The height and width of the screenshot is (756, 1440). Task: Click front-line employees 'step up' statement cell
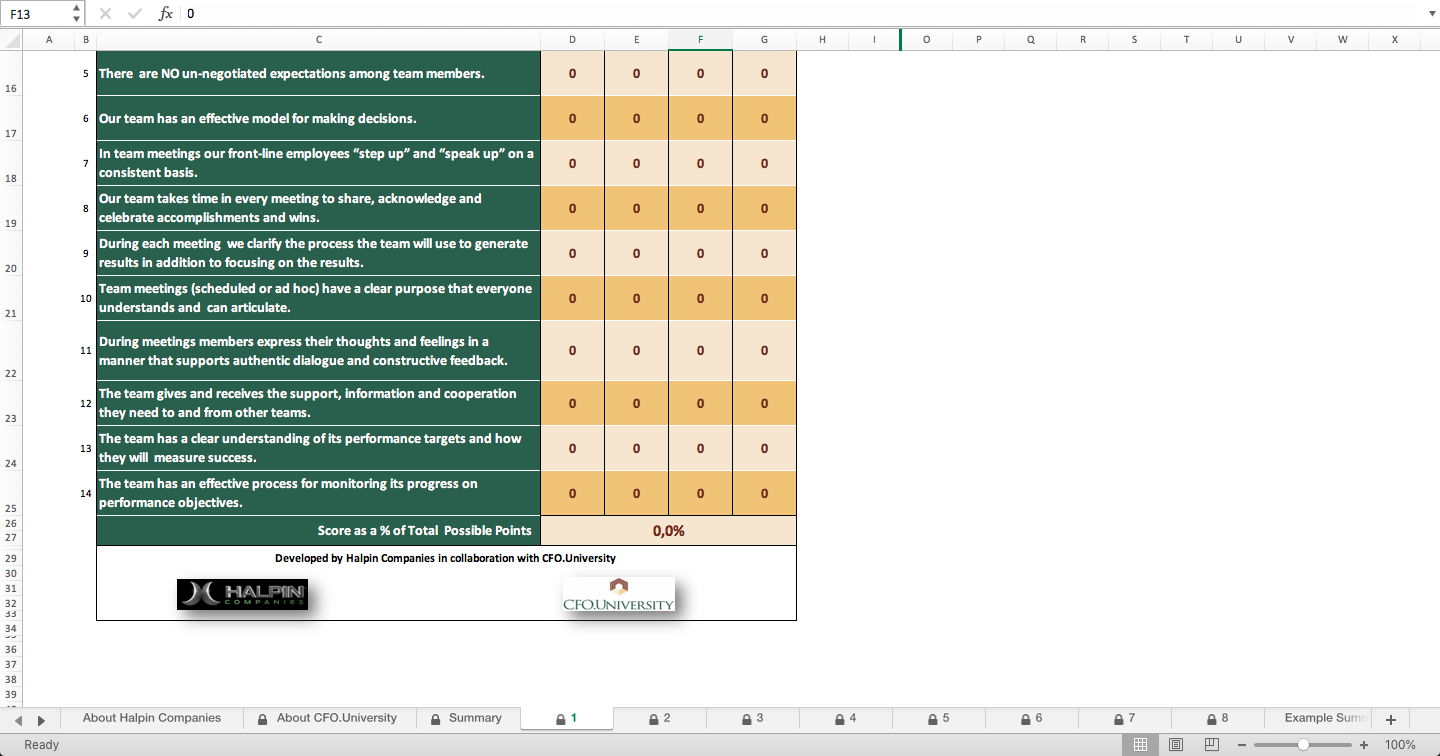[318, 163]
